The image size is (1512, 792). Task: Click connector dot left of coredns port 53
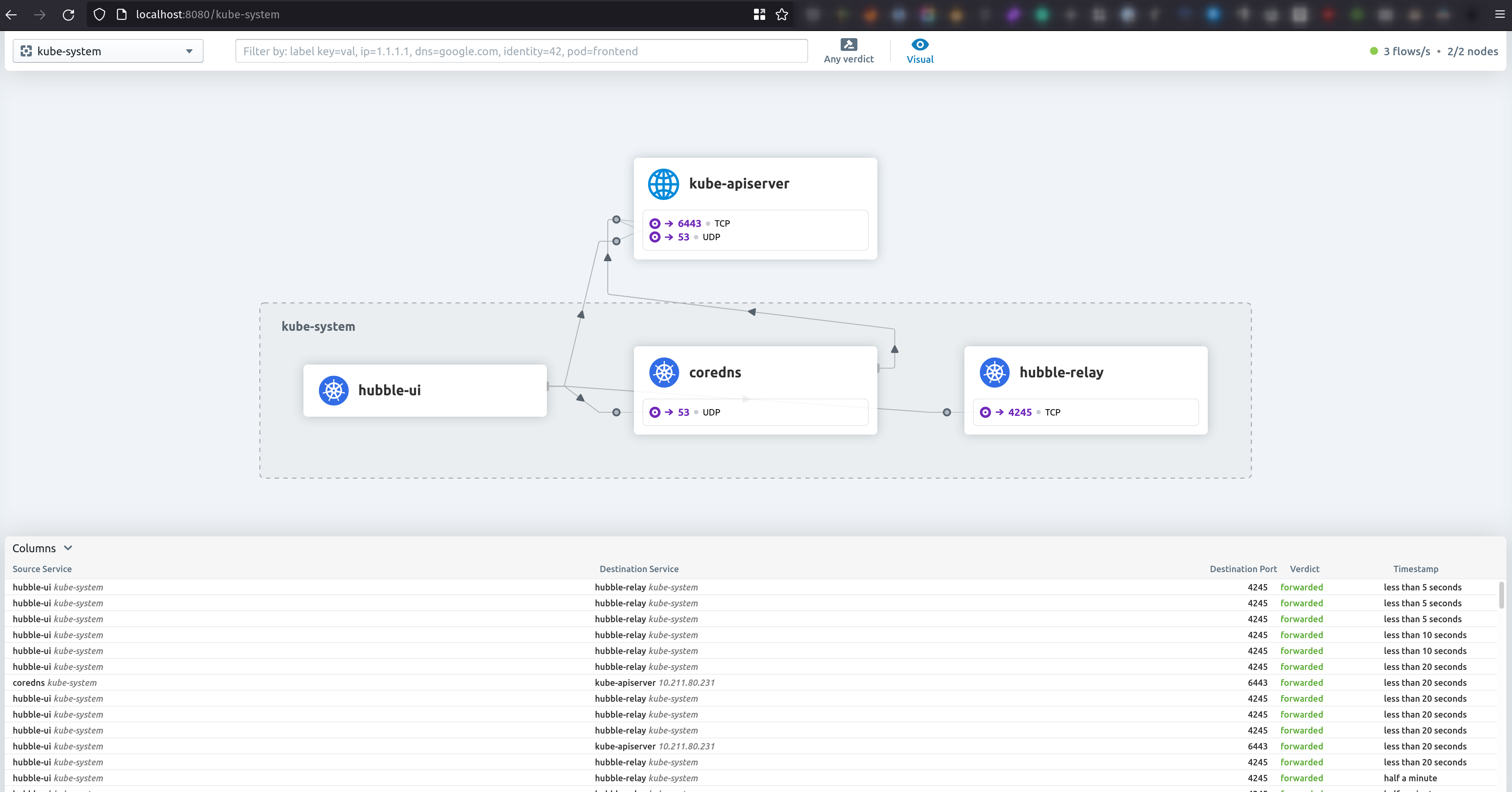[x=616, y=412]
